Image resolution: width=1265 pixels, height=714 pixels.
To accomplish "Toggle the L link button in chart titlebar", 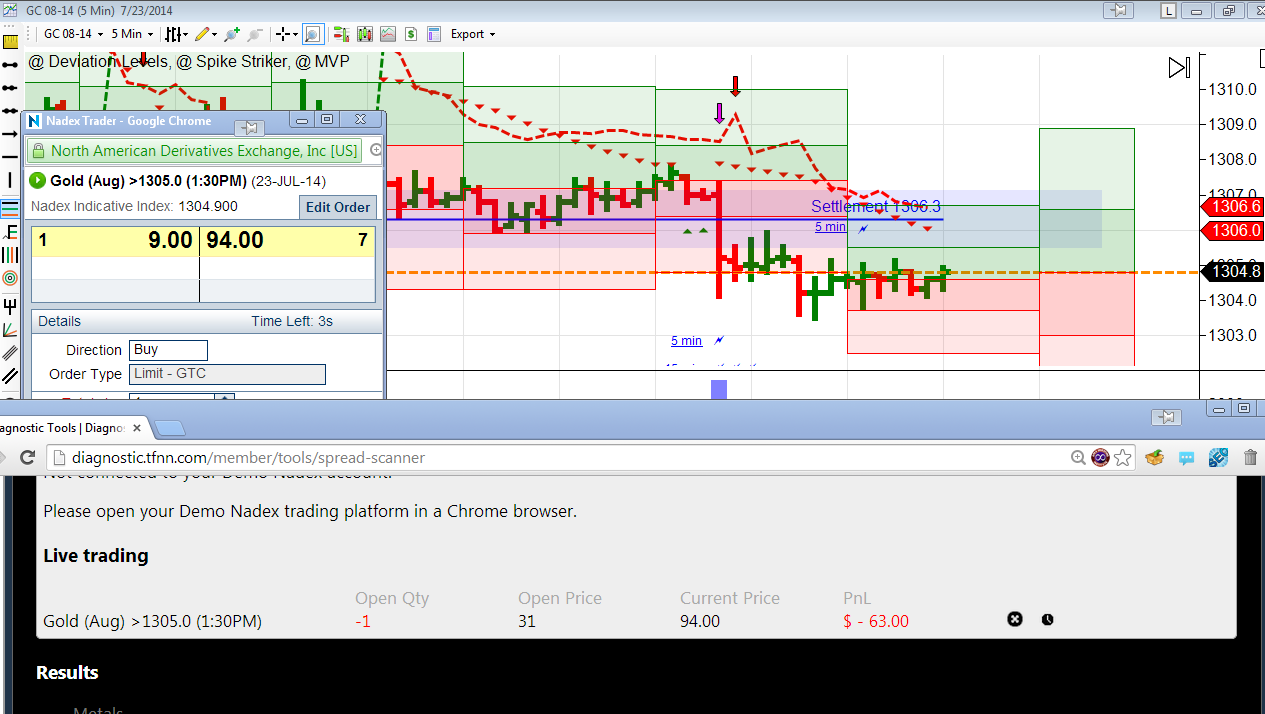I will click(x=1168, y=10).
